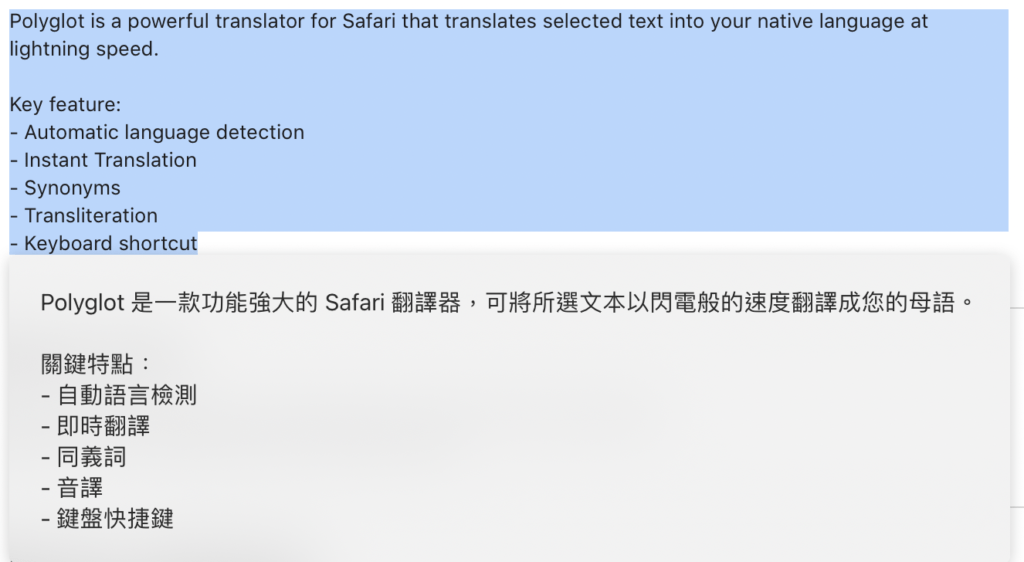Image resolution: width=1024 pixels, height=562 pixels.
Task: Click "Polyglot" in the translation popup
Action: click(x=82, y=303)
